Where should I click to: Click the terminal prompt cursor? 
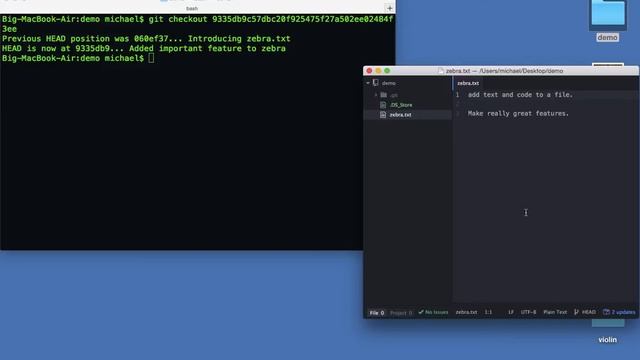151,58
